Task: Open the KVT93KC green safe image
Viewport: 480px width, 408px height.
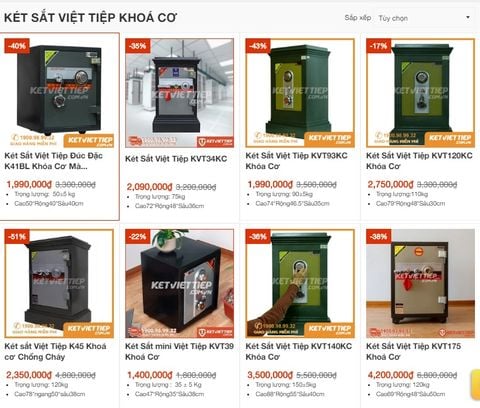Action: pyautogui.click(x=300, y=93)
